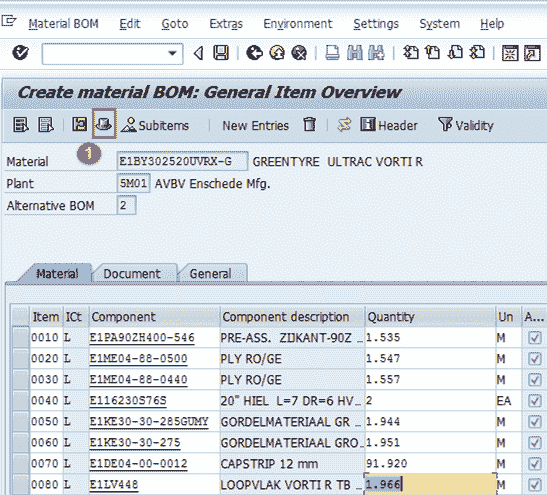Click the Component description column header
The height and width of the screenshot is (495, 547).
[292, 317]
